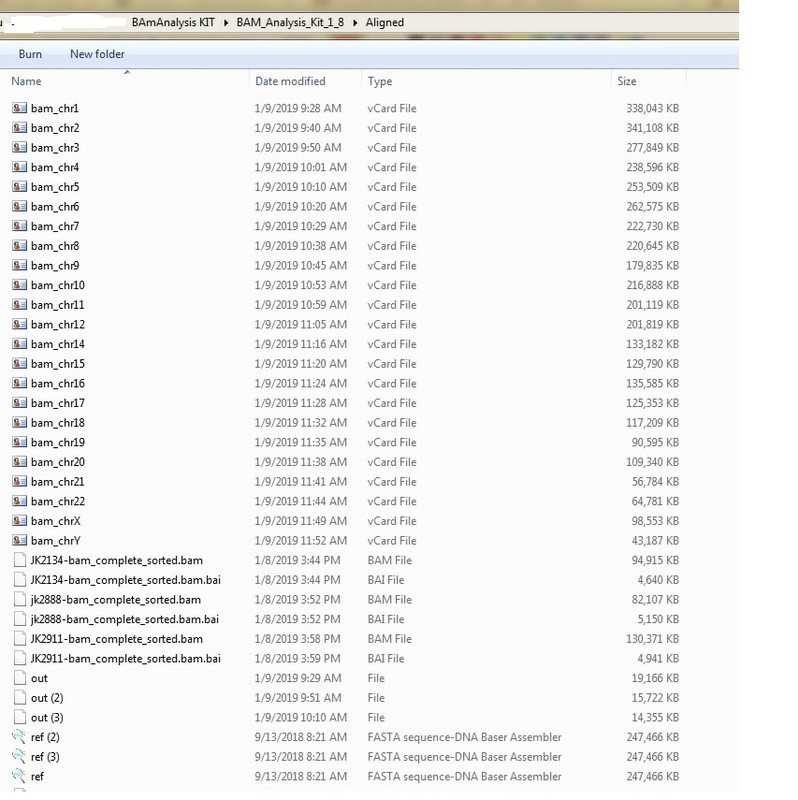Click the 19,166 KB size value
The image size is (798, 800).
[655, 678]
